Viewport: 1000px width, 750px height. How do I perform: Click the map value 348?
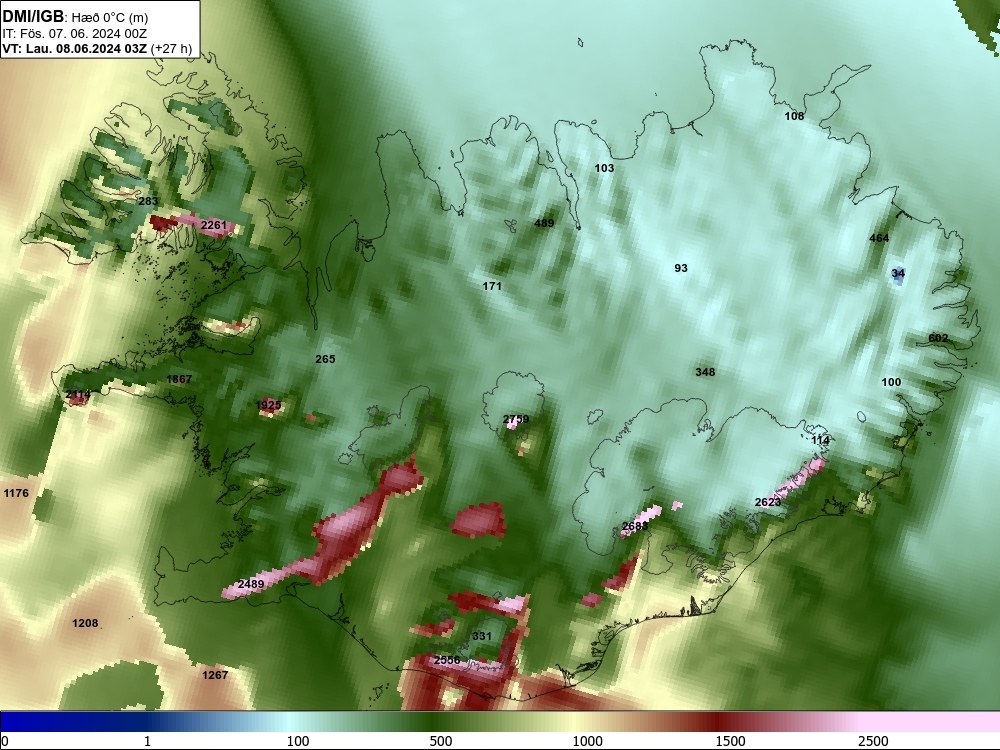(x=705, y=372)
